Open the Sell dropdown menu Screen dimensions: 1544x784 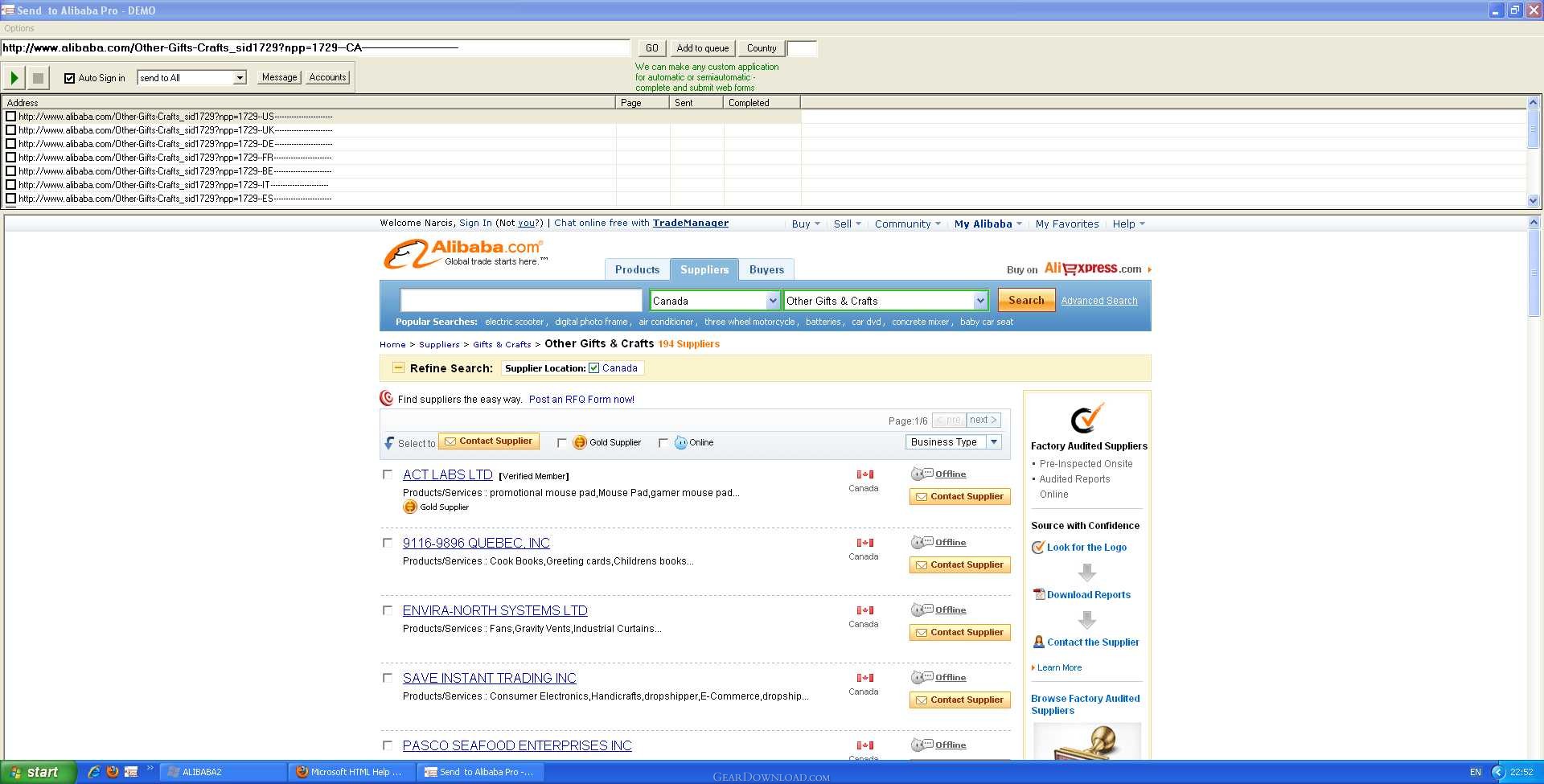[x=847, y=224]
